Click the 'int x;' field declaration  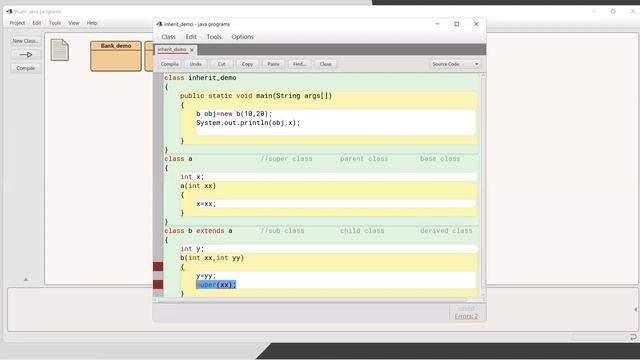(192, 177)
